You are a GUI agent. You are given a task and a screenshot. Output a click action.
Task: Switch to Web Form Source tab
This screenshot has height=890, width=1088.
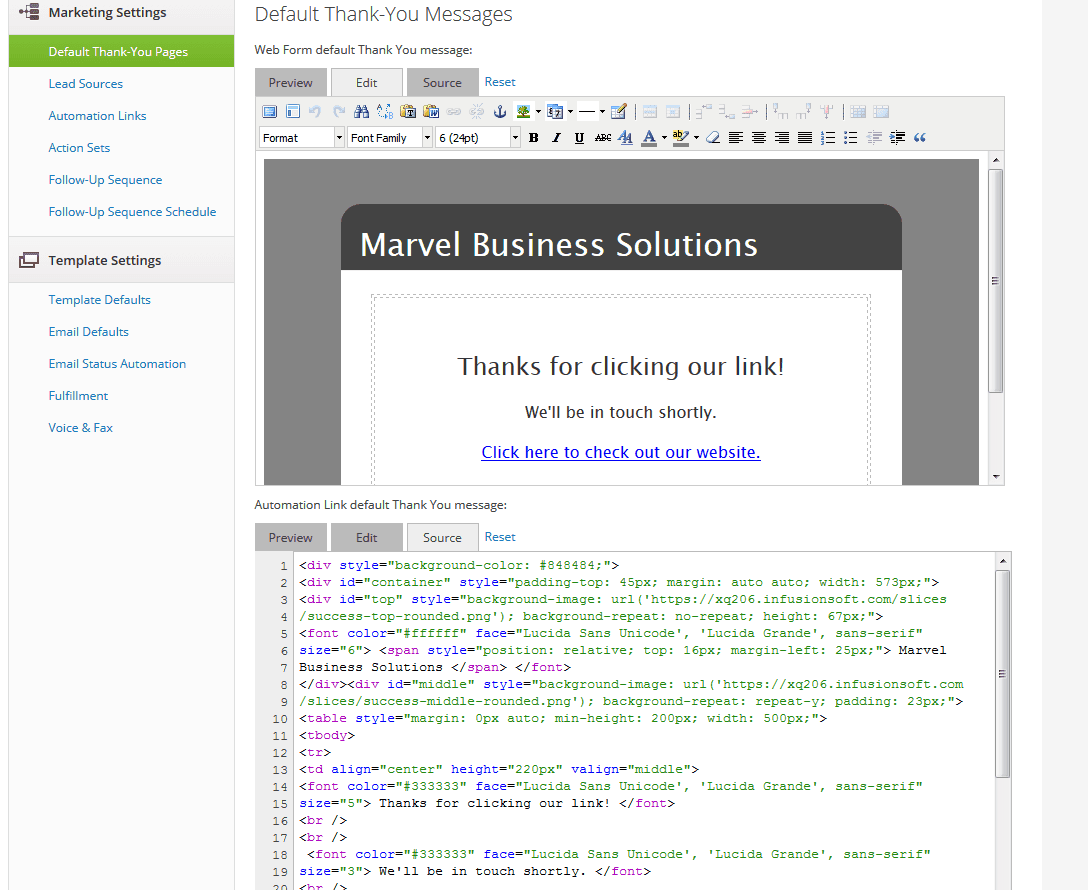tap(443, 83)
